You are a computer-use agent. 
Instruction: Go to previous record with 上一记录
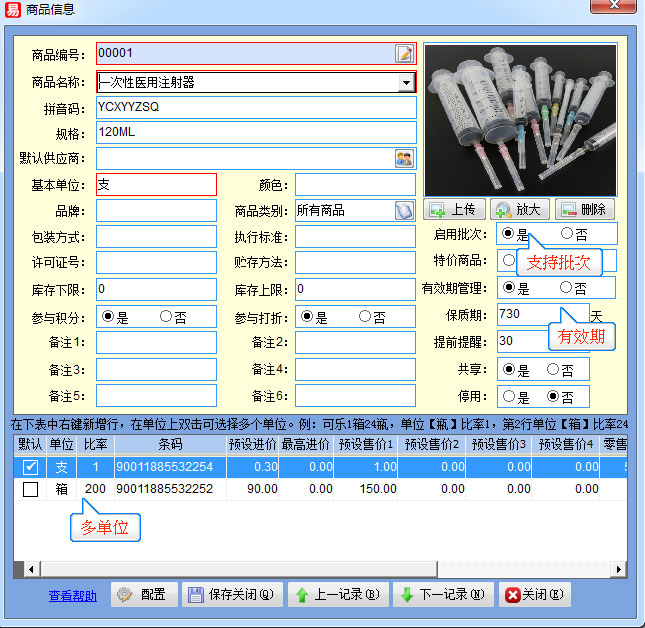click(338, 594)
